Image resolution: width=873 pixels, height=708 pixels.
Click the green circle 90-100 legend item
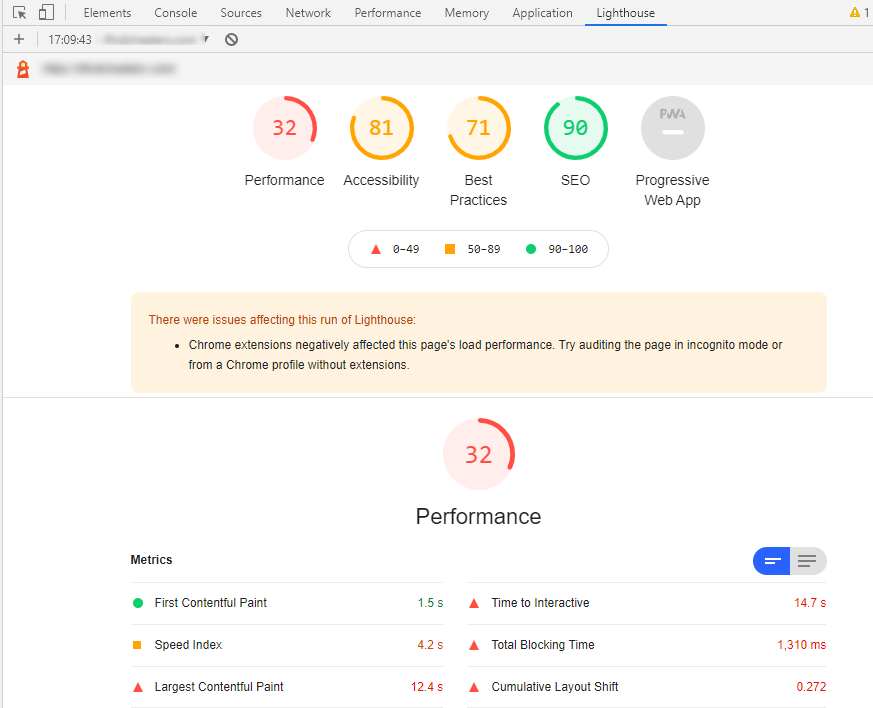[x=557, y=249]
